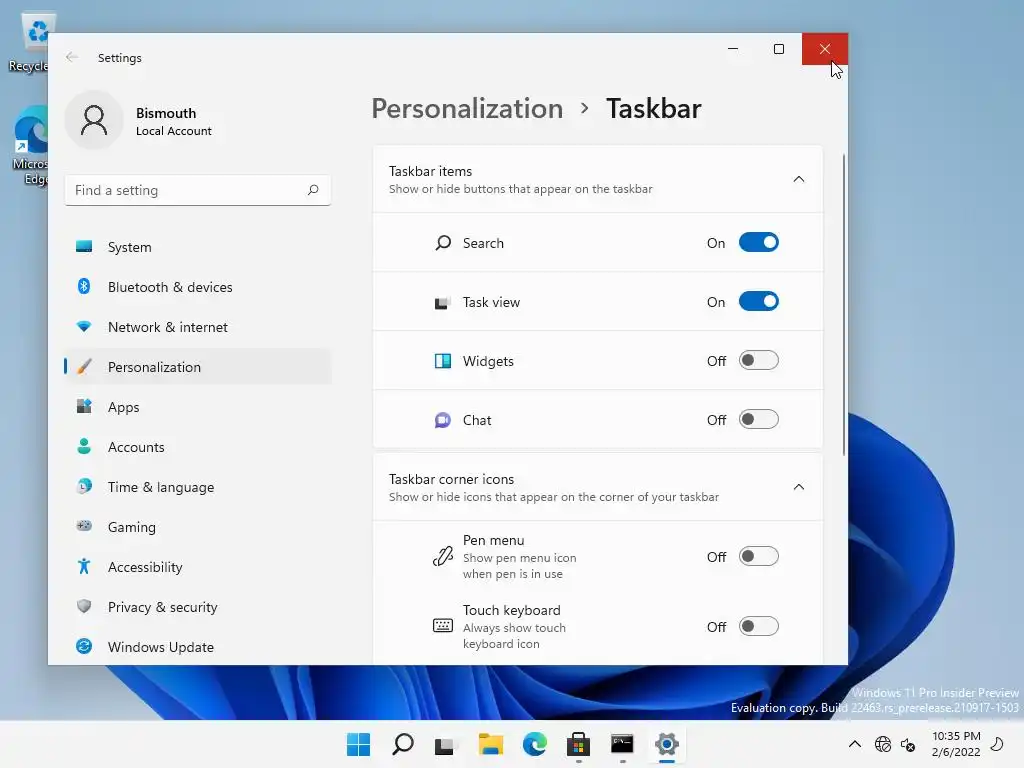Click the Gaming controller icon

point(84,526)
